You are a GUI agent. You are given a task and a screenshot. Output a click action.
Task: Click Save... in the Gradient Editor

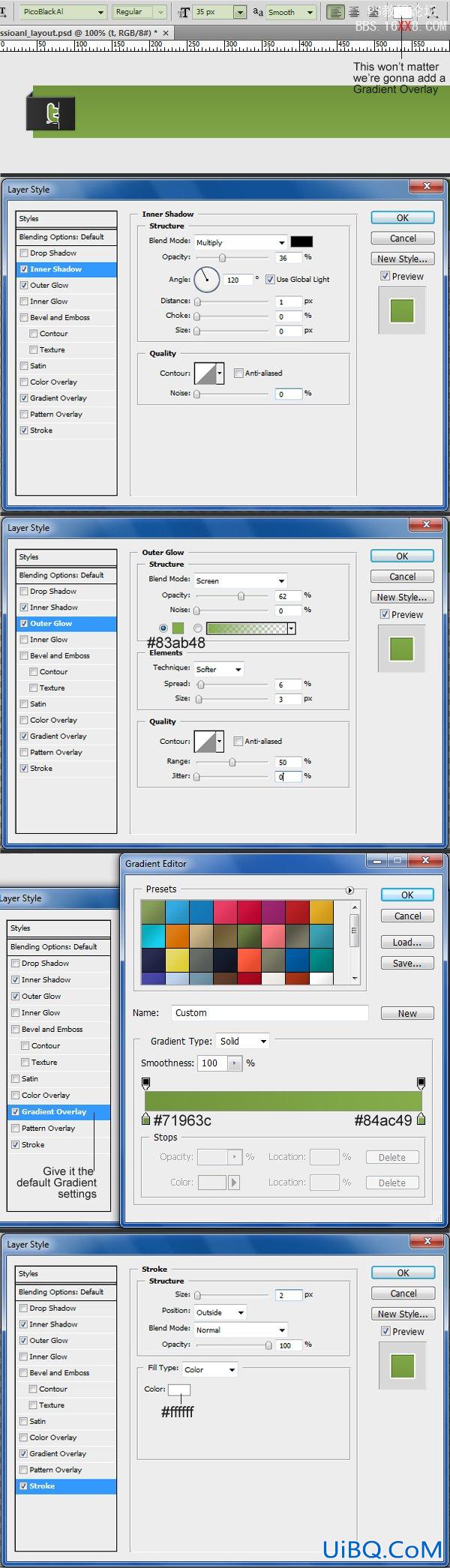click(x=407, y=964)
